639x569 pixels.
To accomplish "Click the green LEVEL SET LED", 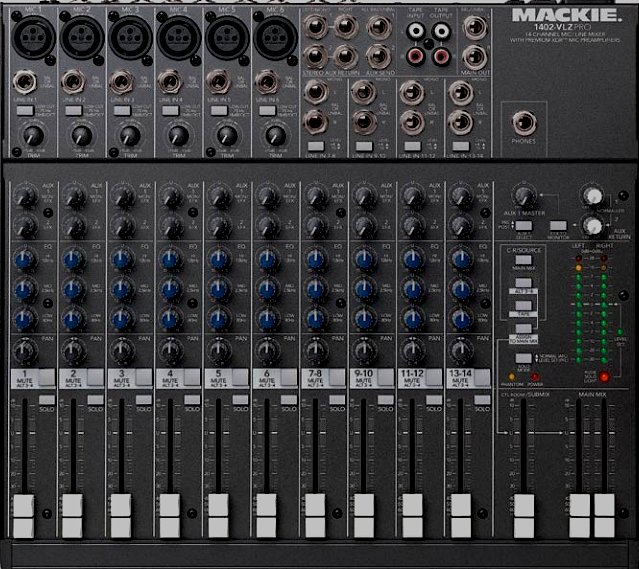I will pyautogui.click(x=620, y=332).
